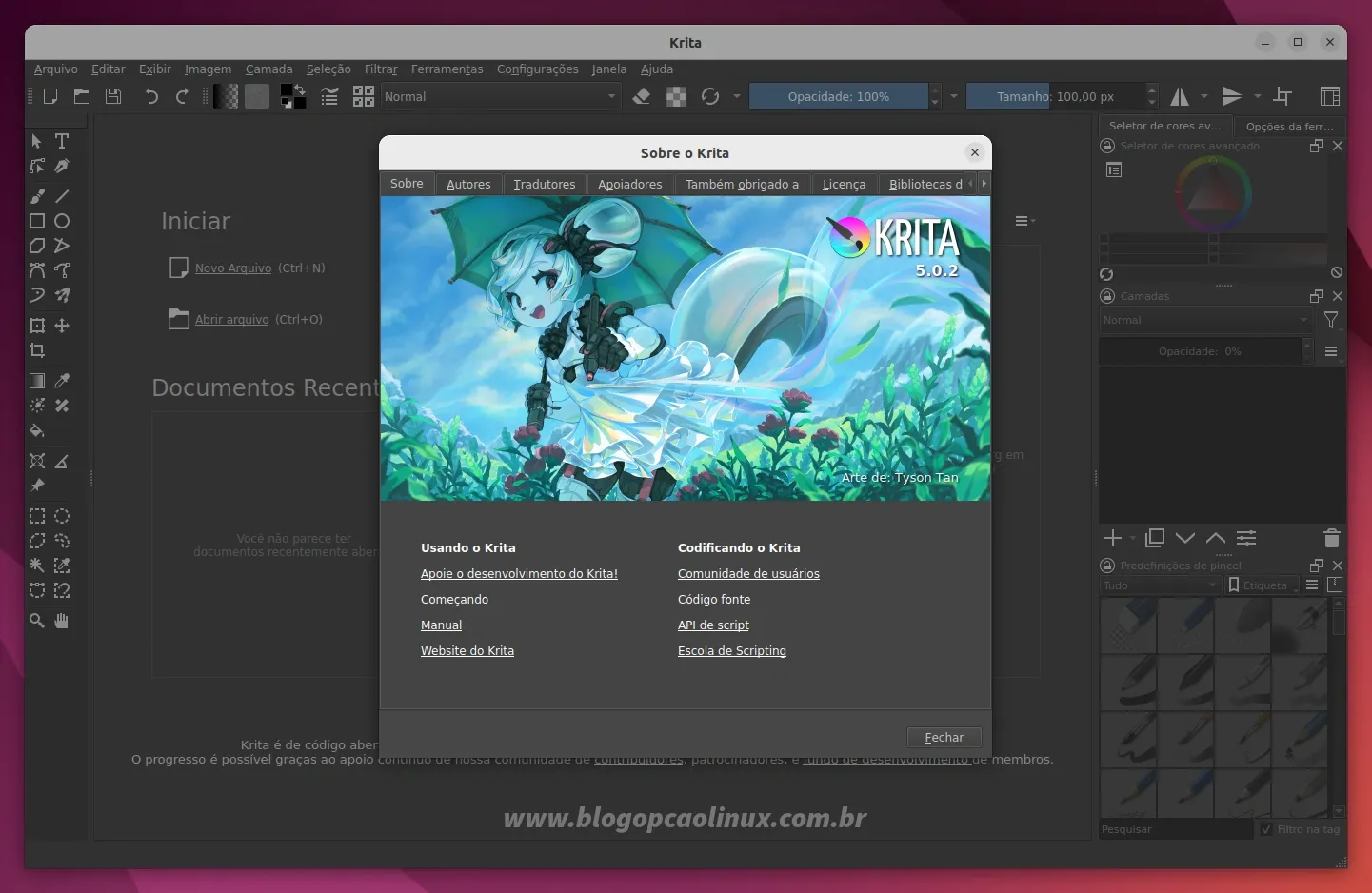This screenshot has height=893, width=1372.
Task: Click the Novo Arquivo link
Action: pos(233,268)
